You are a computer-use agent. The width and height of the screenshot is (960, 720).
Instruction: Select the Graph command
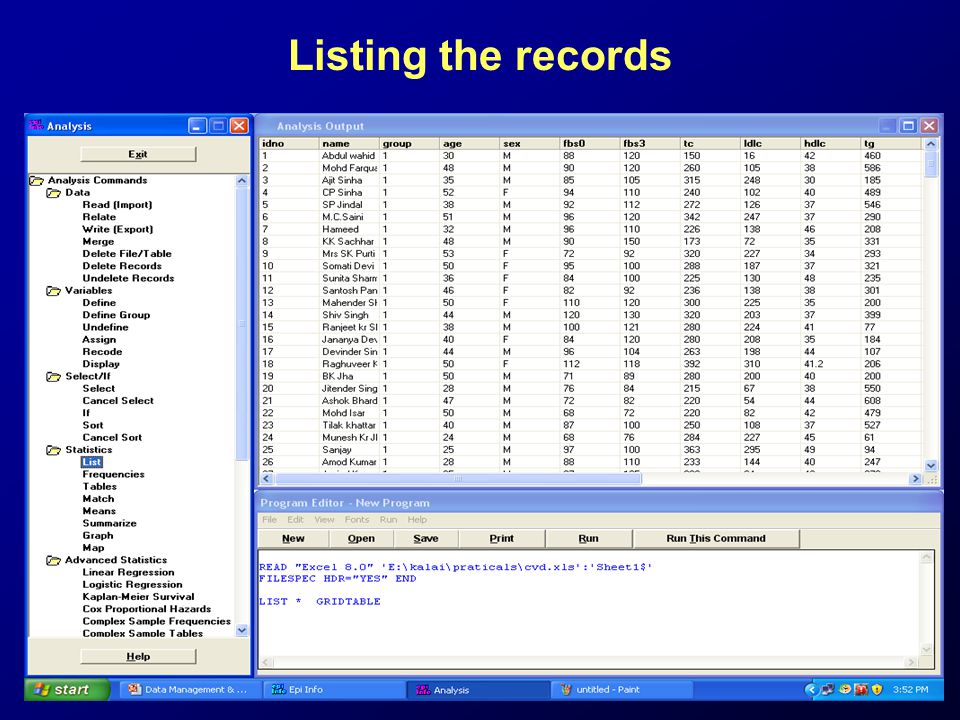98,536
